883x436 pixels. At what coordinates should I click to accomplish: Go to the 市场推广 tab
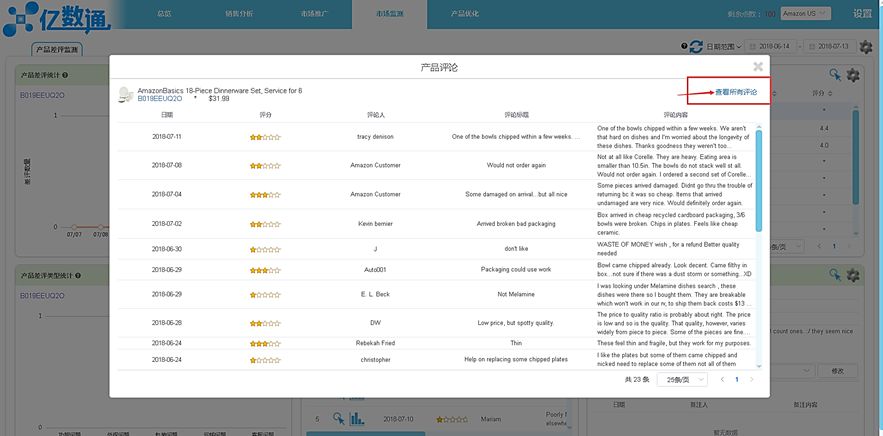[314, 14]
